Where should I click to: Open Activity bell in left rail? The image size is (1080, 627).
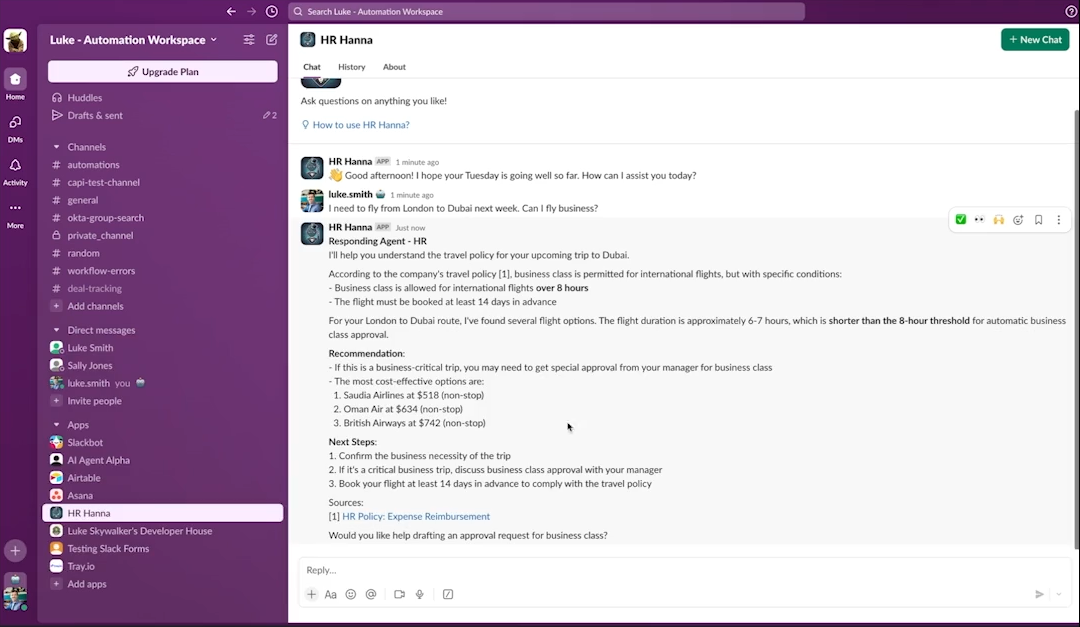pos(15,171)
